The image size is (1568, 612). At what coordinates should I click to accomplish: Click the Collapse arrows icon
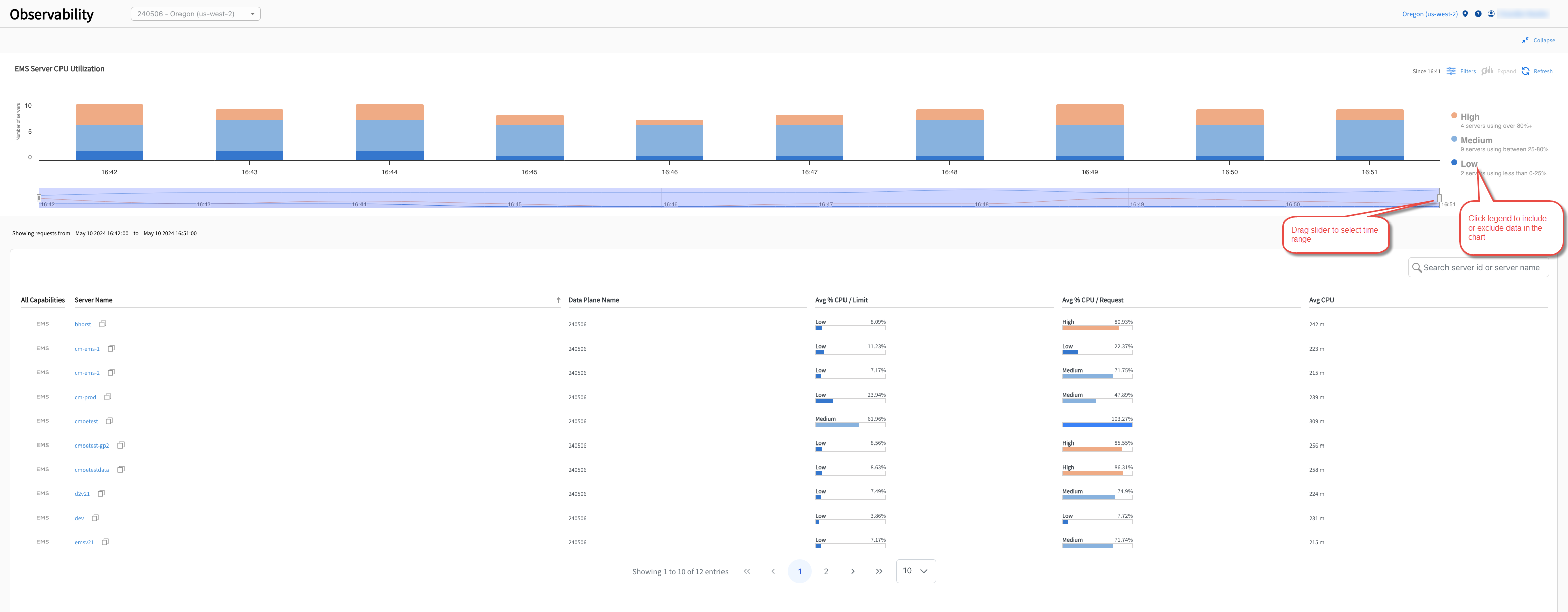1525,40
